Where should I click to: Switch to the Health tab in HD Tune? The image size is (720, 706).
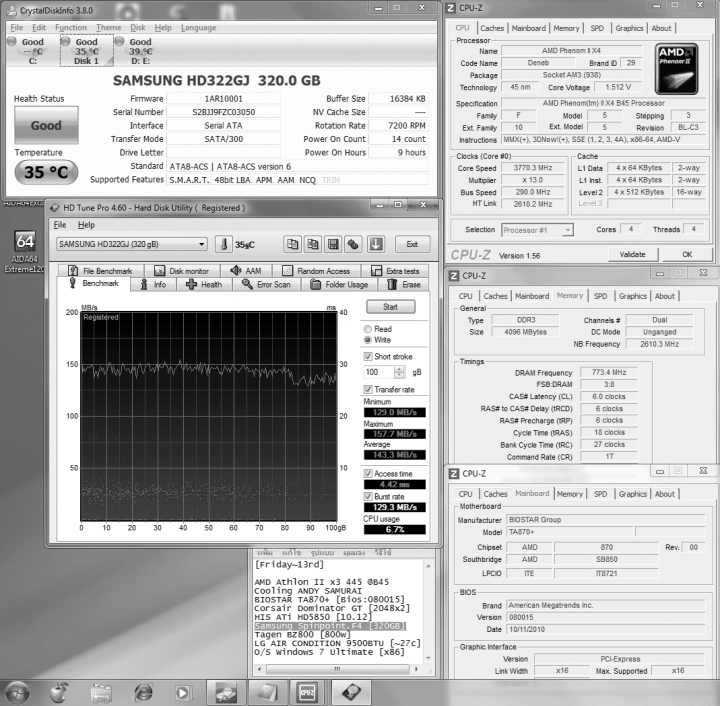click(204, 285)
